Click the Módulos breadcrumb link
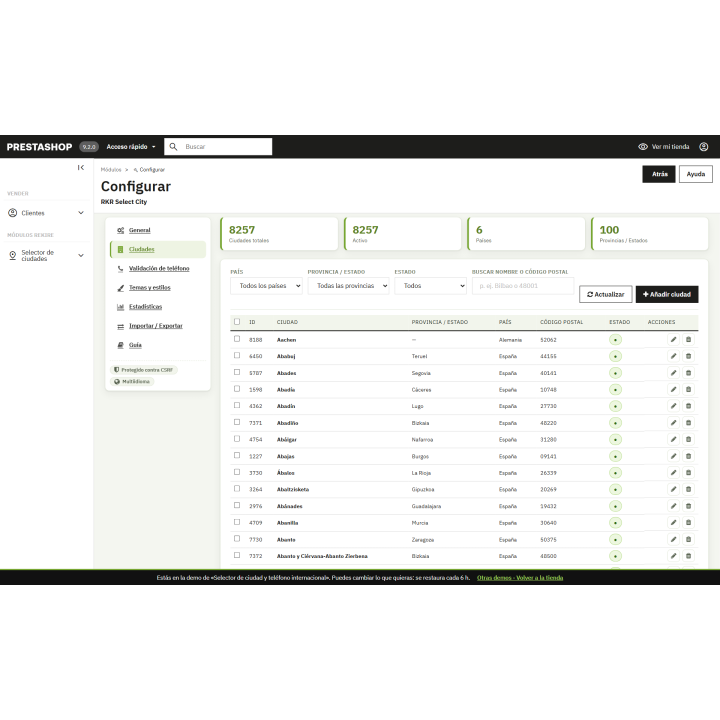Screen dimensions: 720x720 click(x=111, y=170)
